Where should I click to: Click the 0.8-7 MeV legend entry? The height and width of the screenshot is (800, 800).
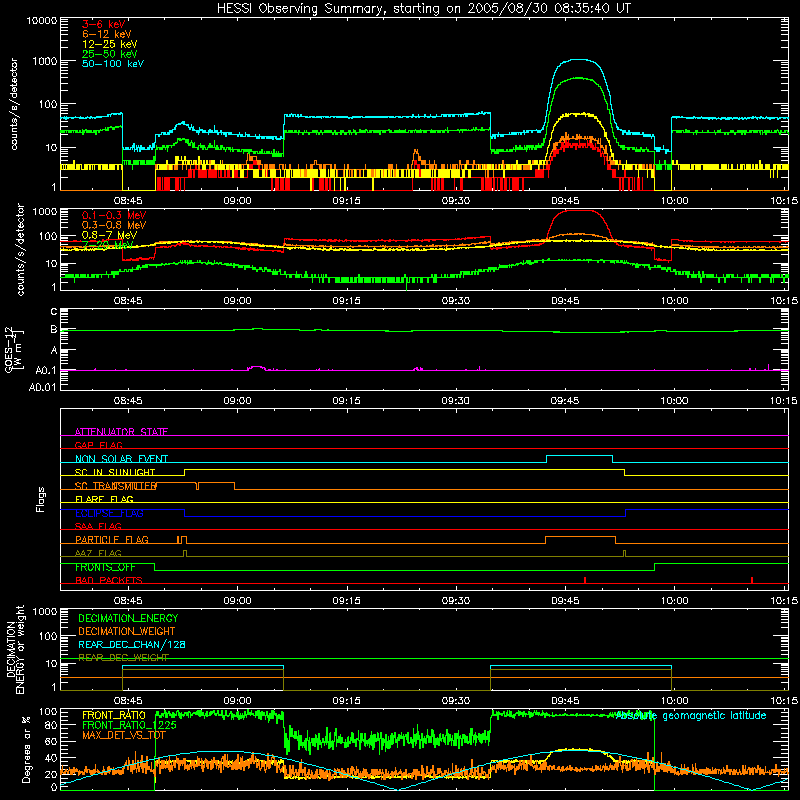point(109,235)
